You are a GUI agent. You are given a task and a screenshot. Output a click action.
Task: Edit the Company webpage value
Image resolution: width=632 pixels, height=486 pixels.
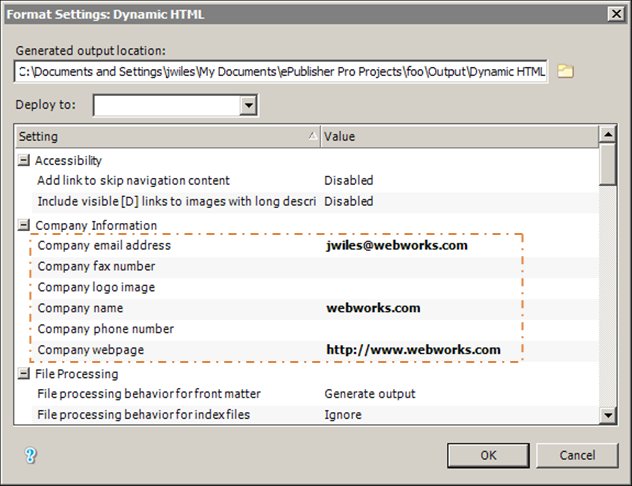point(413,350)
